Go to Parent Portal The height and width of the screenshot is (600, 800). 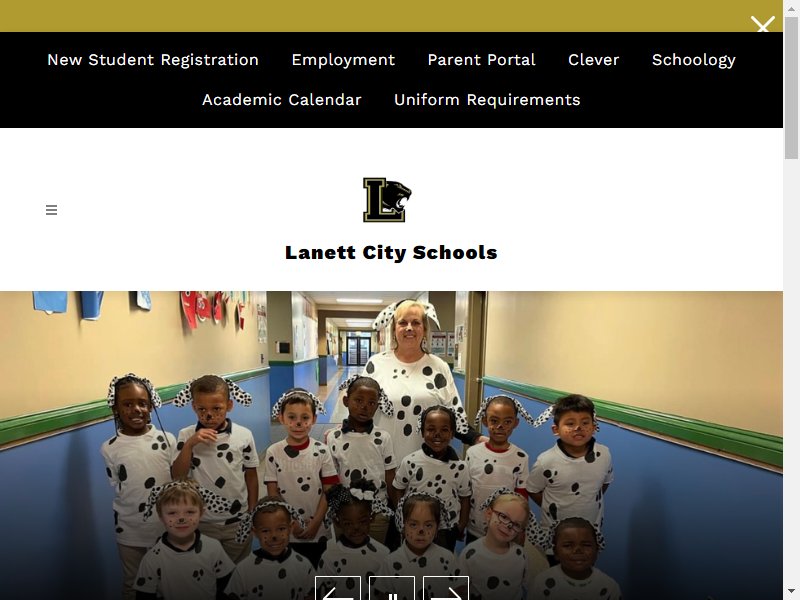[x=482, y=60]
